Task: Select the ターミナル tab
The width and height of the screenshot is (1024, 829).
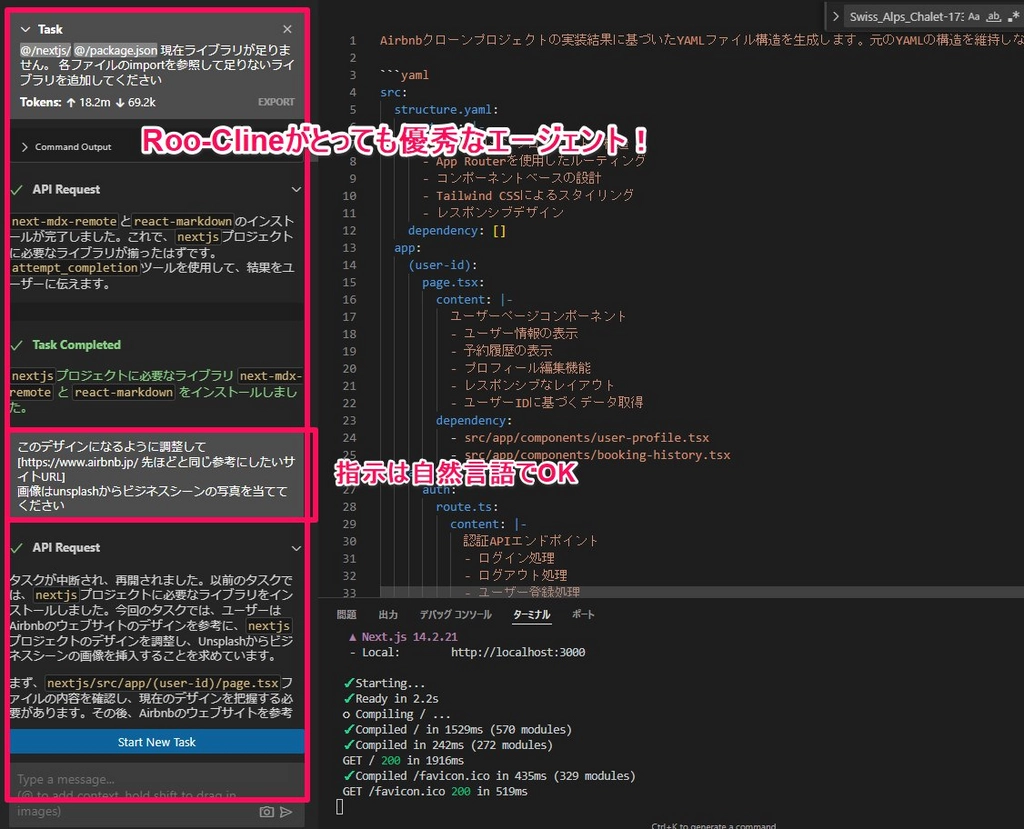Action: tap(532, 615)
